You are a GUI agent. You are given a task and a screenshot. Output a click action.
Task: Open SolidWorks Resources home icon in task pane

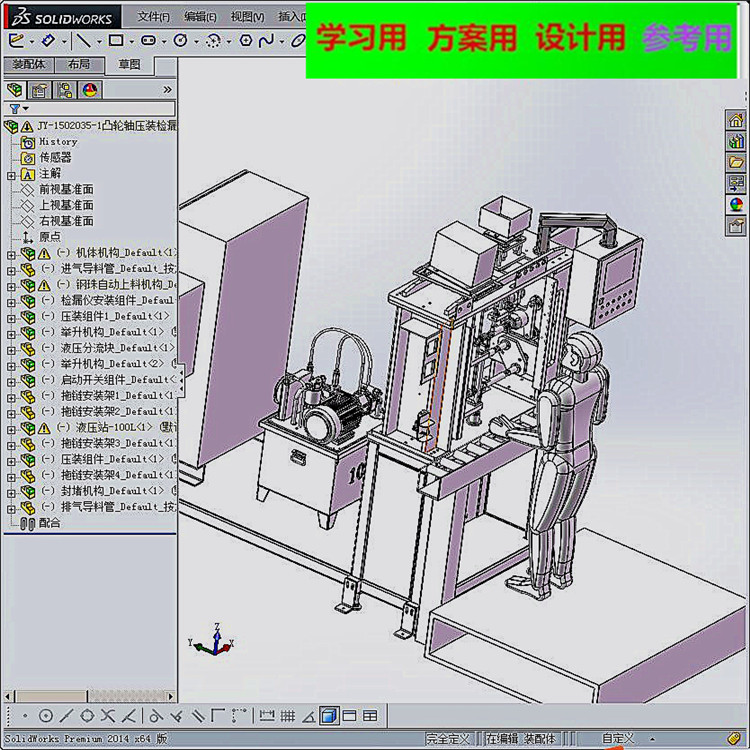[736, 120]
